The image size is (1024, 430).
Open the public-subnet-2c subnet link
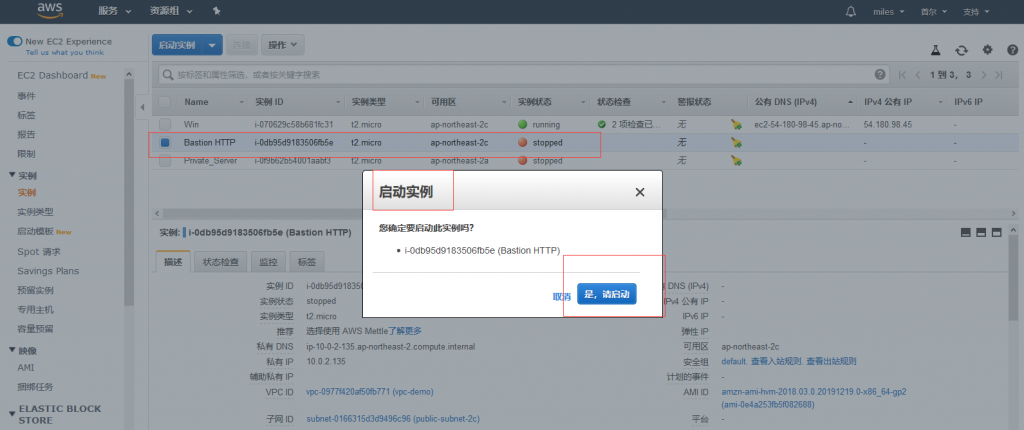pos(393,418)
